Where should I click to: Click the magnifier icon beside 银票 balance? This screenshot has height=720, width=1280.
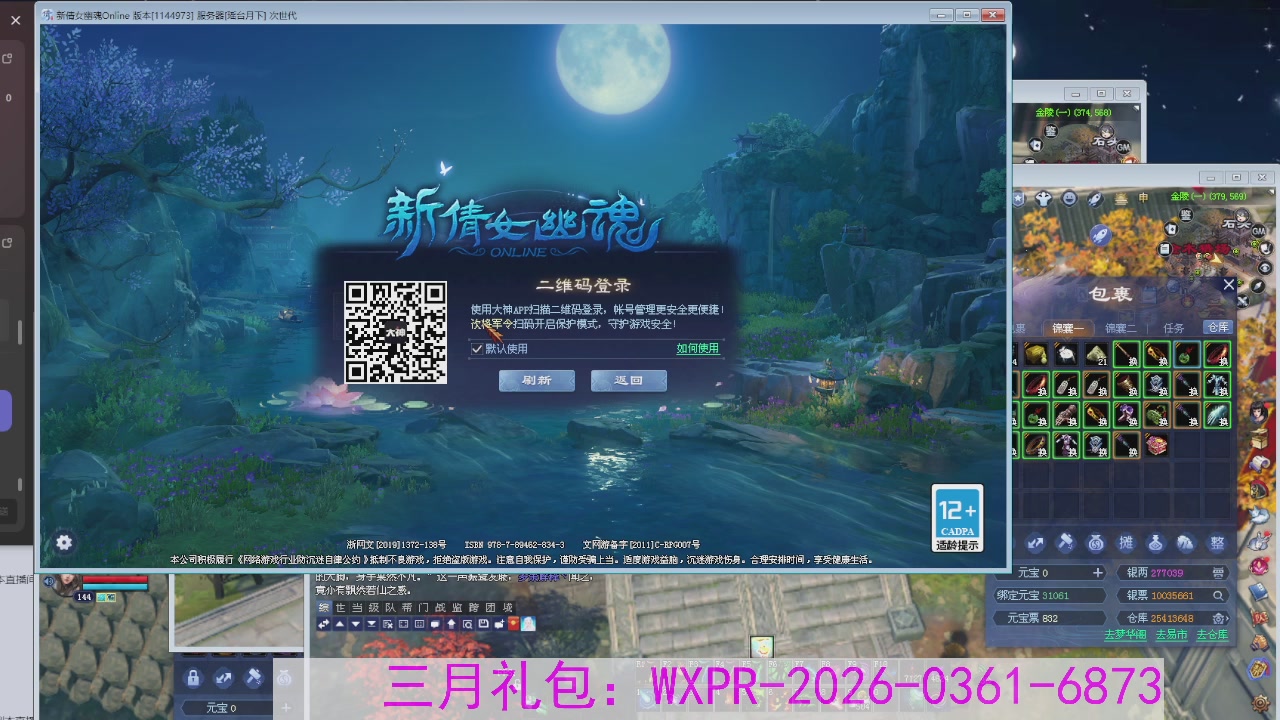tap(1219, 596)
